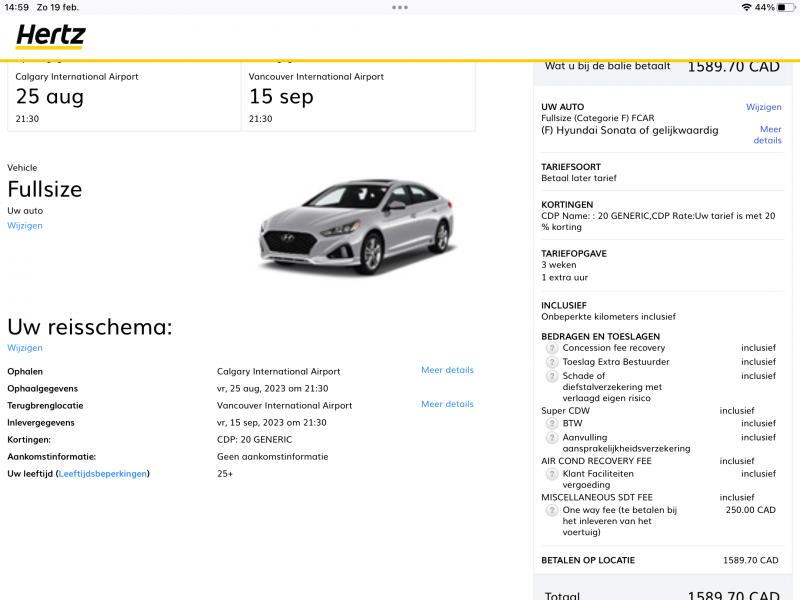Click Wijzigen link under Uw auto on left
The height and width of the screenshot is (600, 800).
25,225
